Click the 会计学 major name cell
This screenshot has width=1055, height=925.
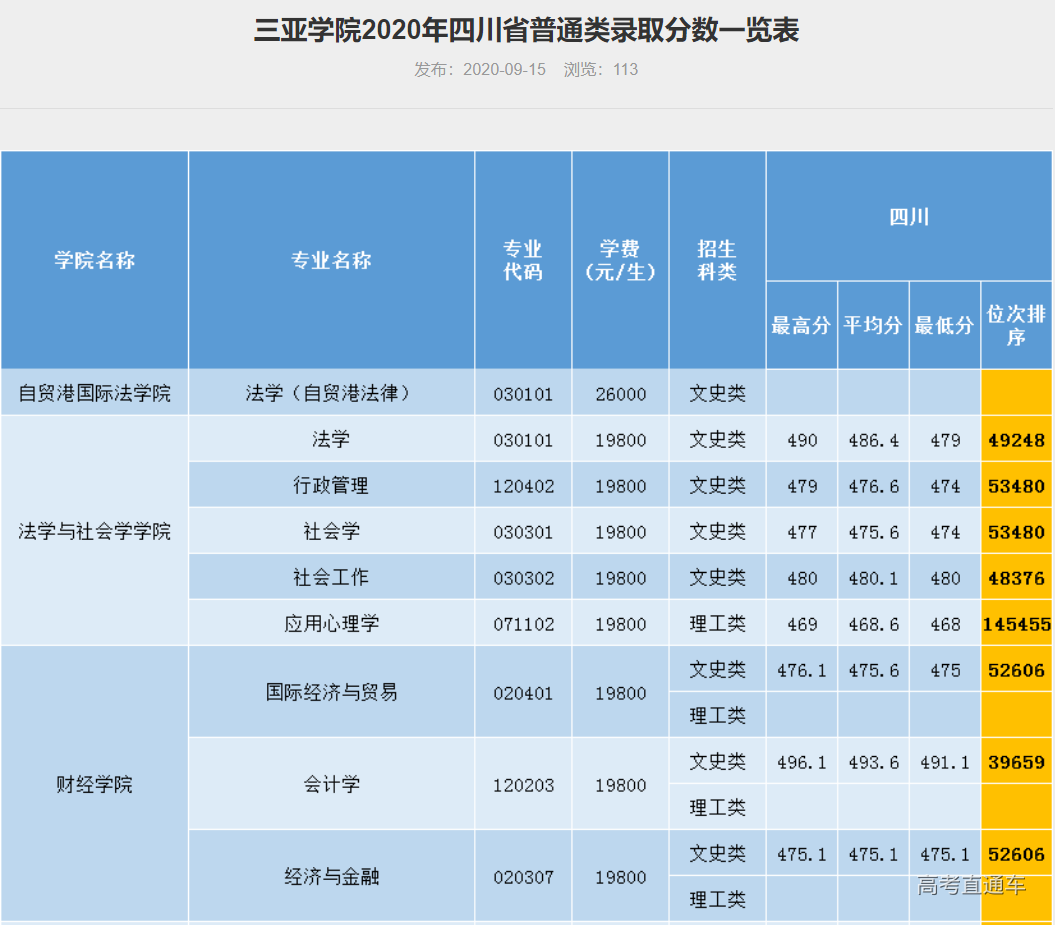pyautogui.click(x=330, y=785)
